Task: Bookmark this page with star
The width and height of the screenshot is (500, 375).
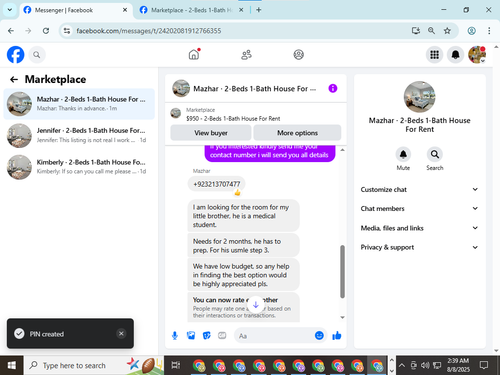Action: coord(447,31)
